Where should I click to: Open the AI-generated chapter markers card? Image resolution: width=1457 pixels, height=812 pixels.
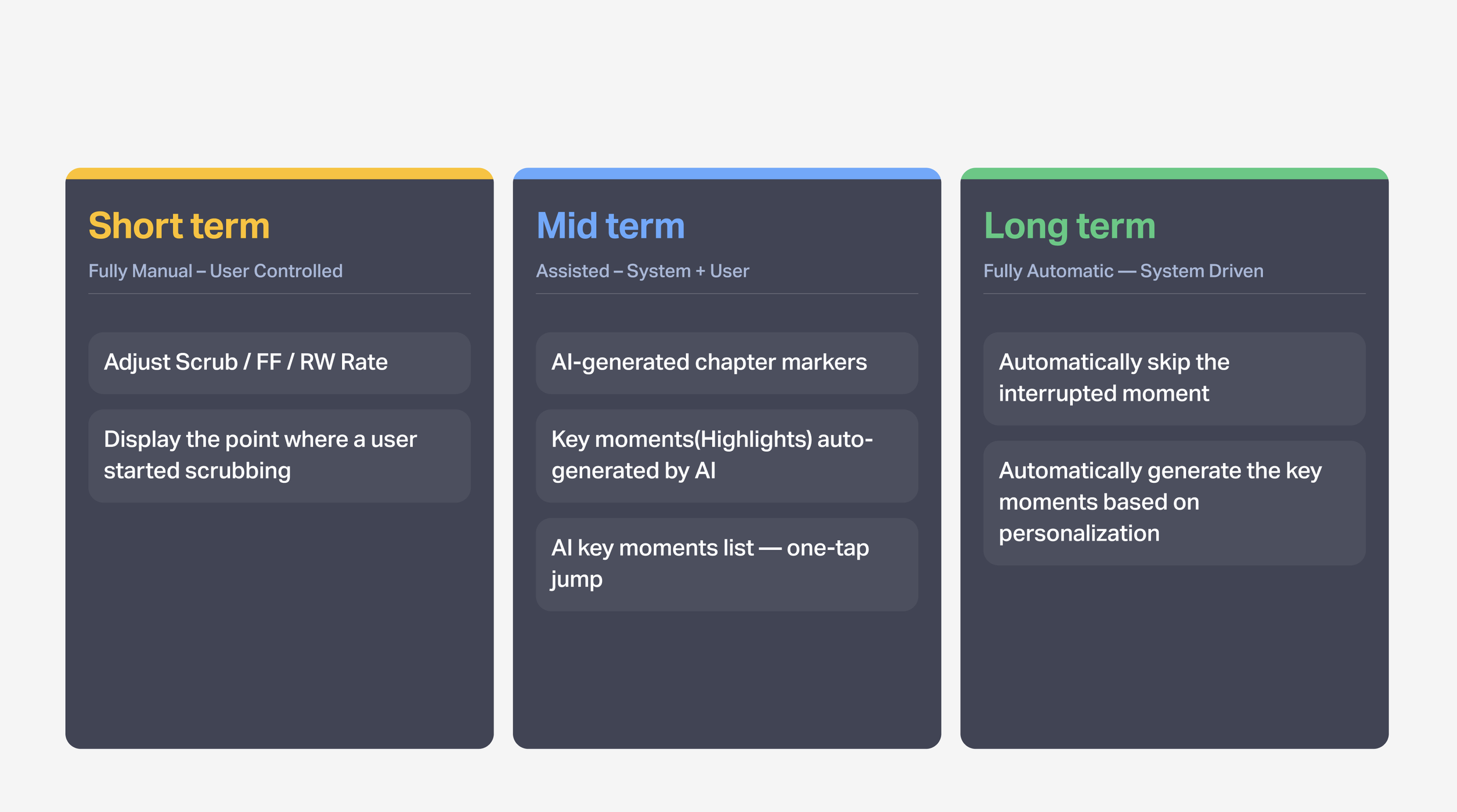(x=727, y=363)
